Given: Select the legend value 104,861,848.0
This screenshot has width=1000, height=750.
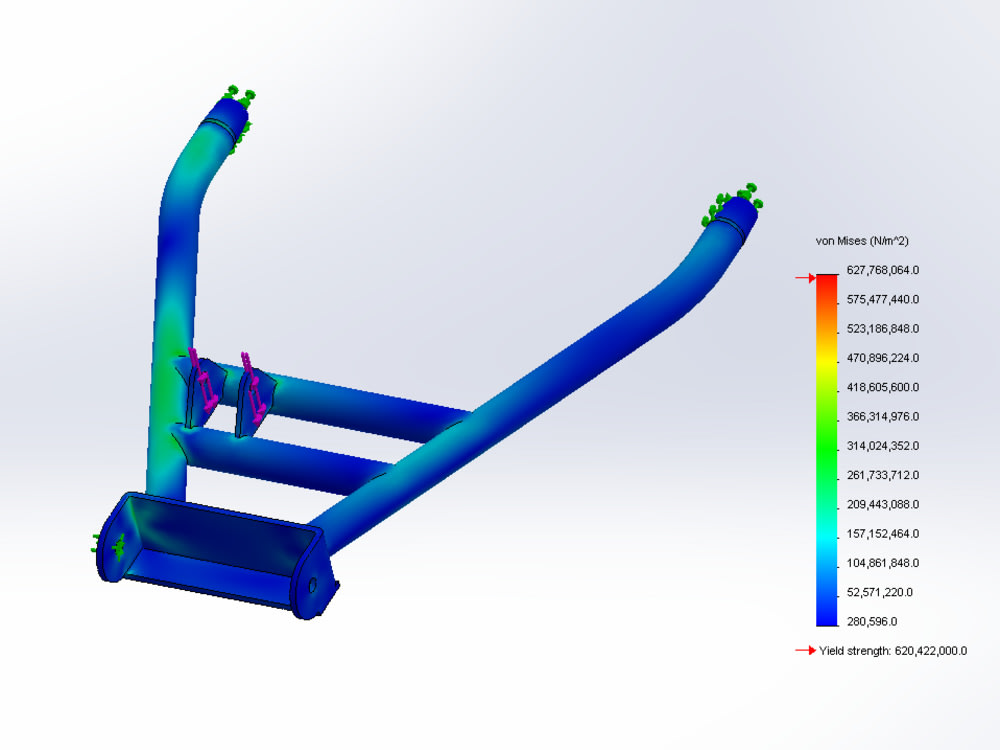Looking at the screenshot, I should click(x=883, y=564).
